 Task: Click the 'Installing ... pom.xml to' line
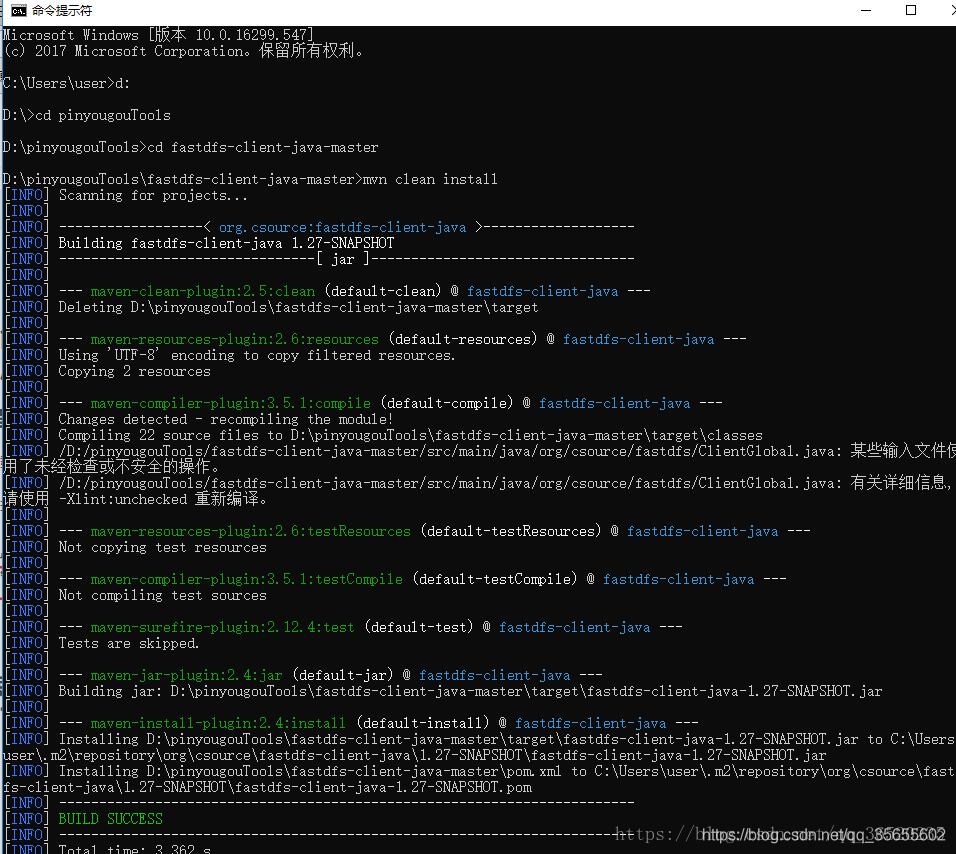tap(479, 771)
